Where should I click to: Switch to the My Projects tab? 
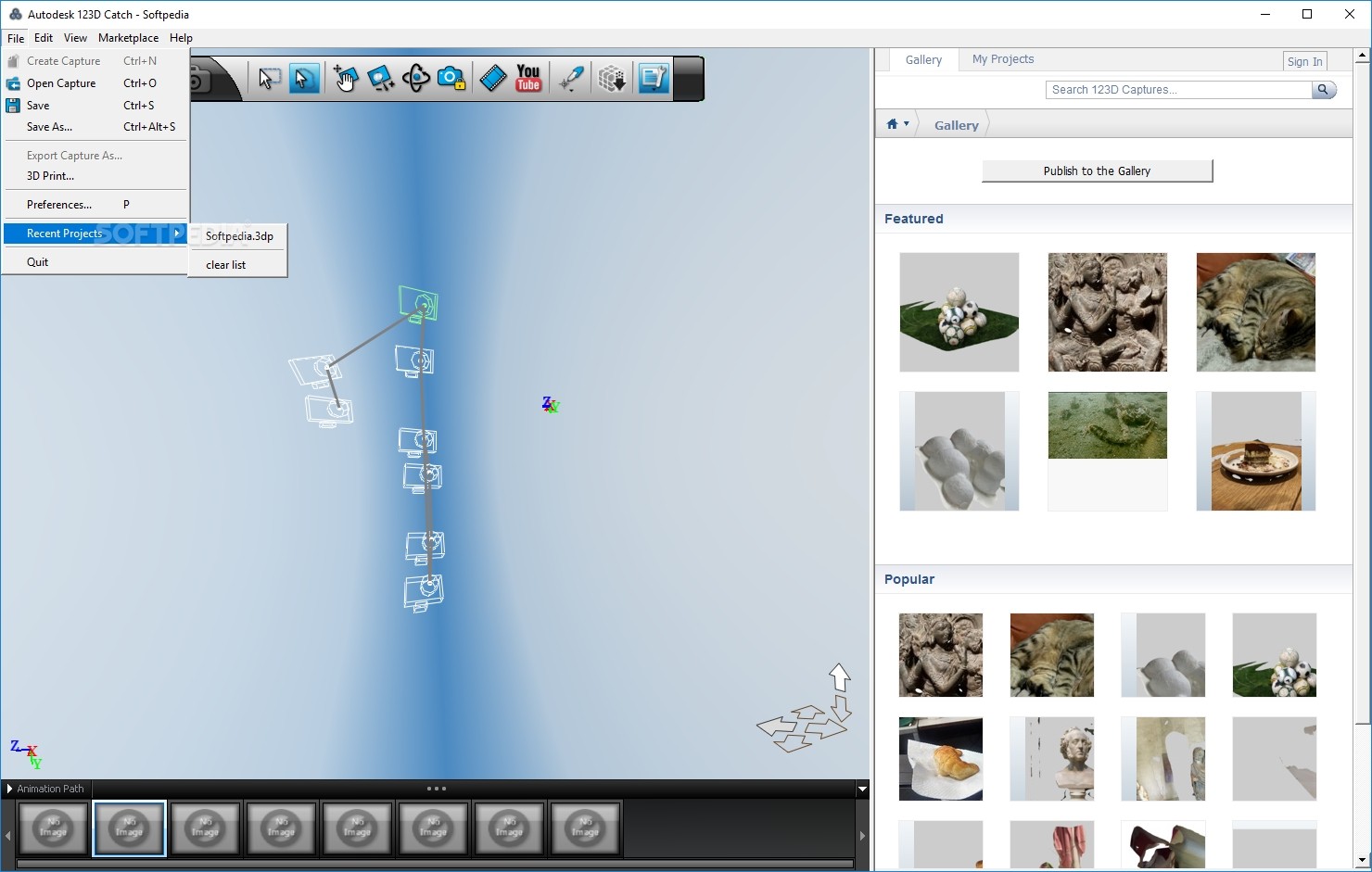tap(1003, 59)
